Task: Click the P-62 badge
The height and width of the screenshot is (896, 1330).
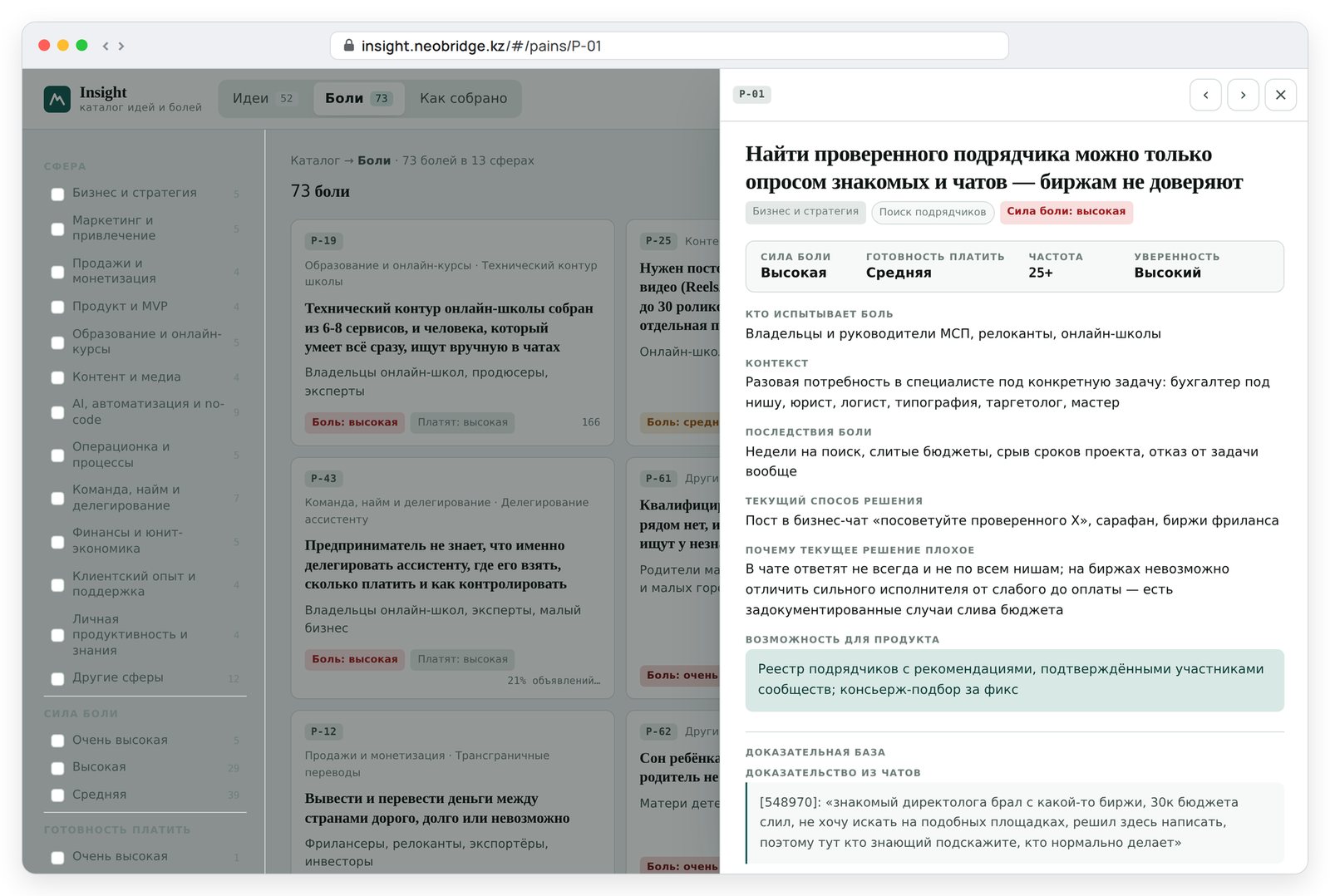Action: (658, 731)
